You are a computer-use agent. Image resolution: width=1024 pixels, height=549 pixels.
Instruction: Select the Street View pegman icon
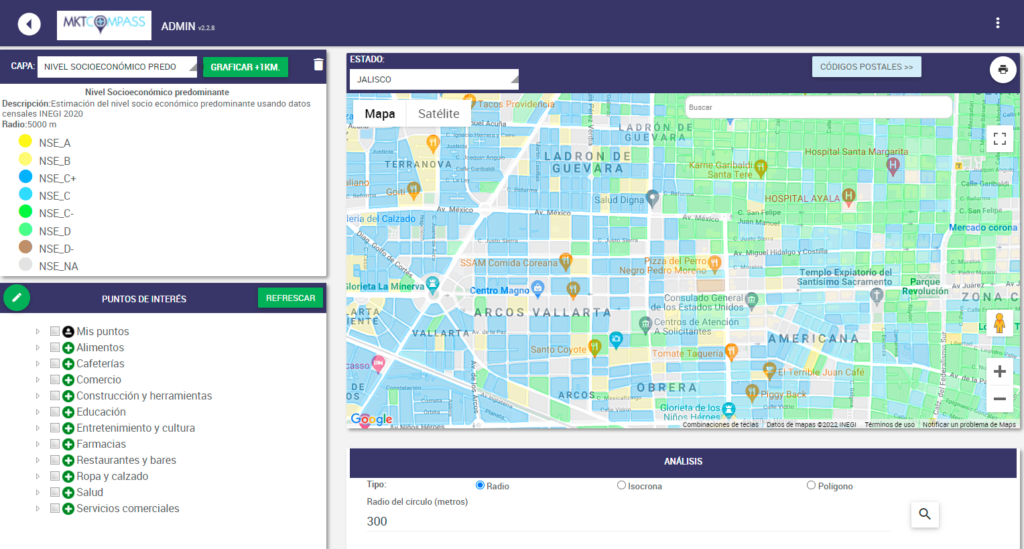(998, 324)
